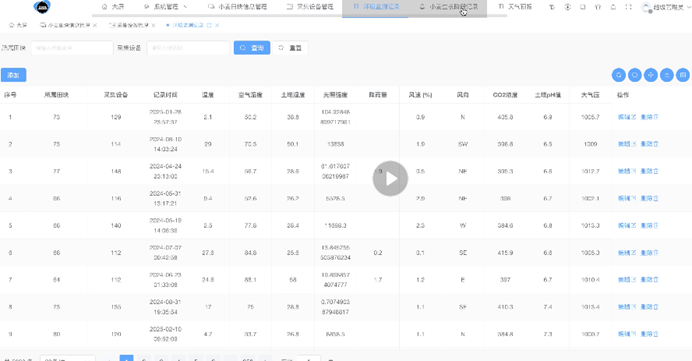692x361 pixels.
Task: Click device cell "129" in row 1
Action: (116, 117)
